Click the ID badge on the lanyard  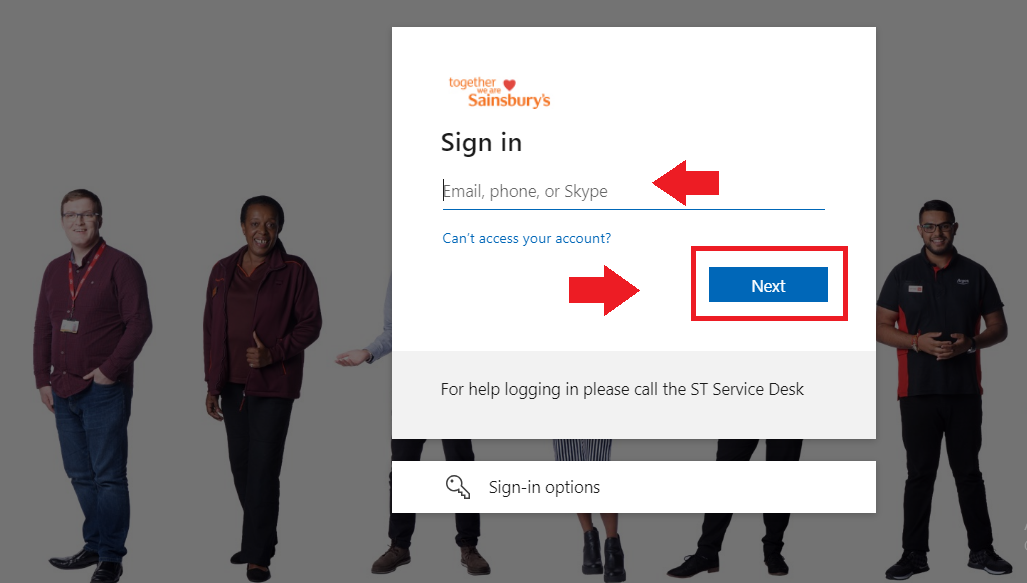click(69, 325)
